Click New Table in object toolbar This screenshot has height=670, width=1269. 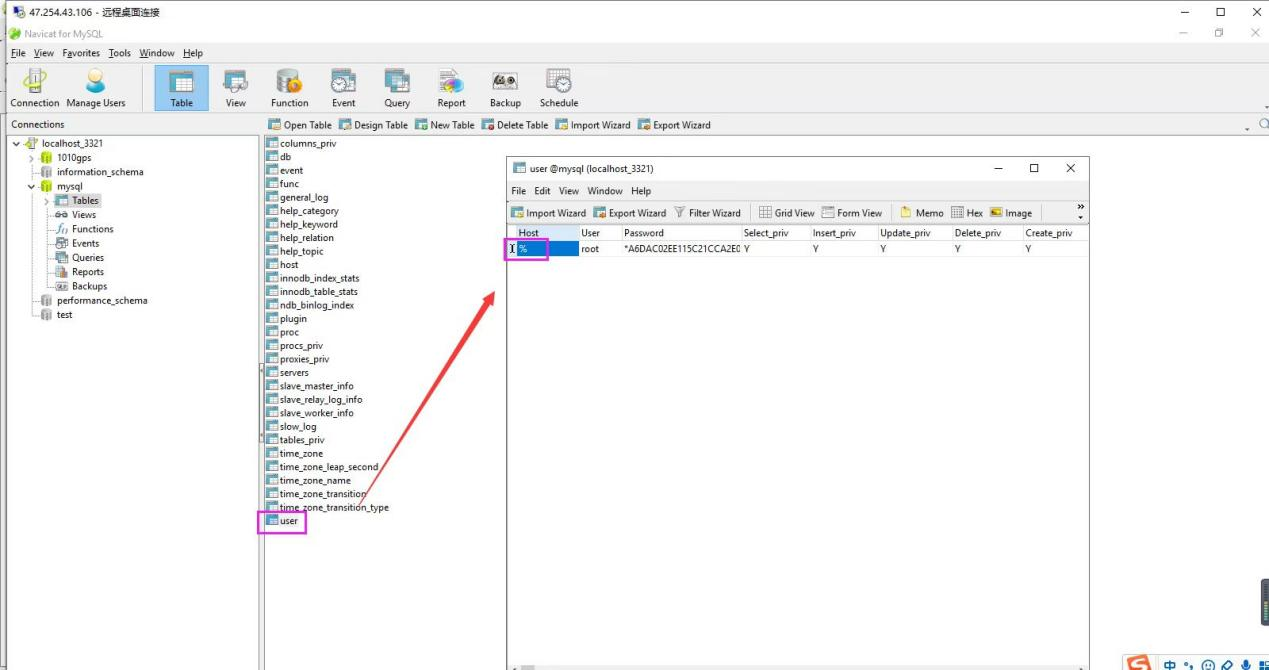444,125
